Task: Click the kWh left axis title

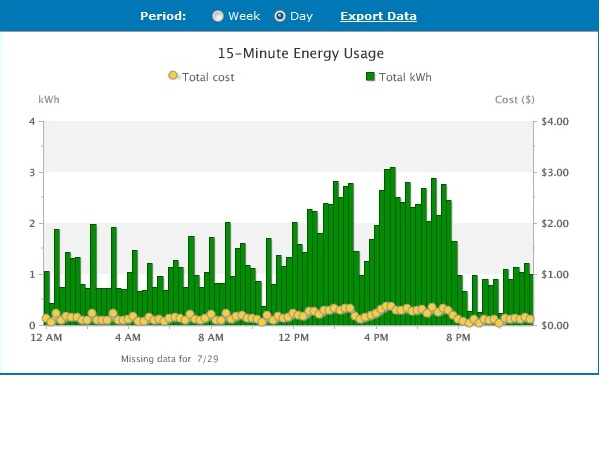Action: [49, 100]
